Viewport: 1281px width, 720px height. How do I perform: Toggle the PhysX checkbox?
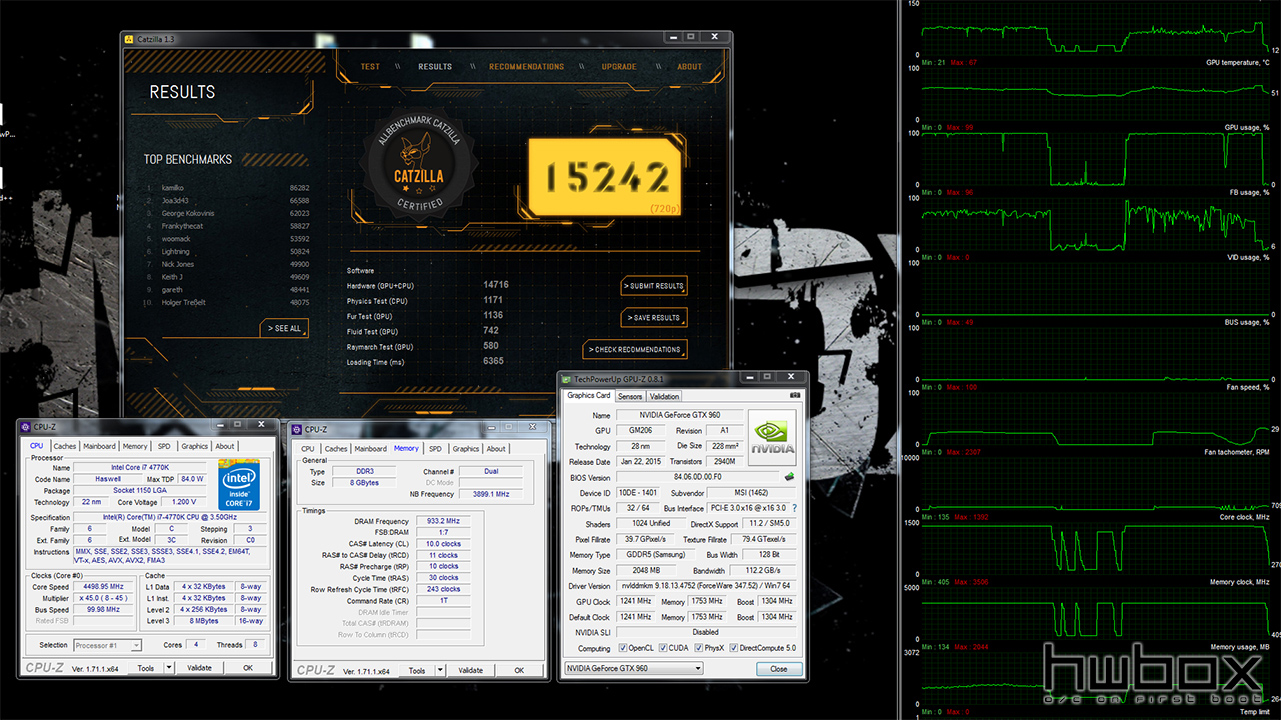(x=697, y=648)
